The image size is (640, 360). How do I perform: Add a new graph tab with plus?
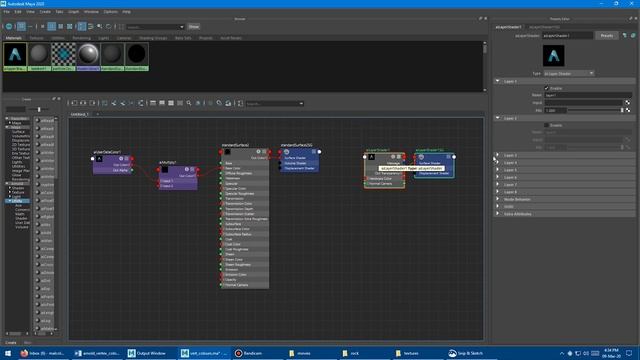(x=98, y=115)
